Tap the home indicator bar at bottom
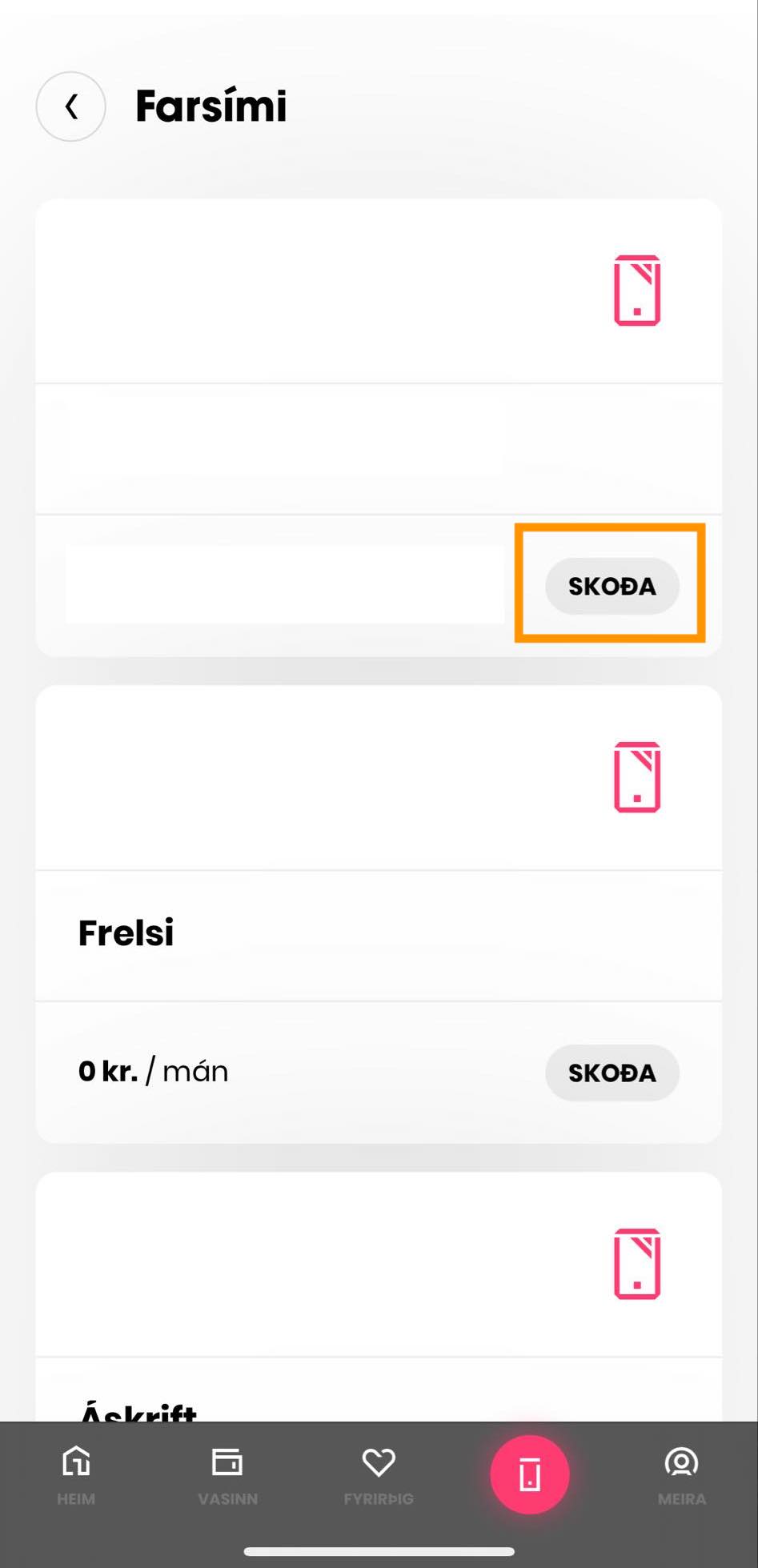758x1568 pixels. coord(379,1551)
